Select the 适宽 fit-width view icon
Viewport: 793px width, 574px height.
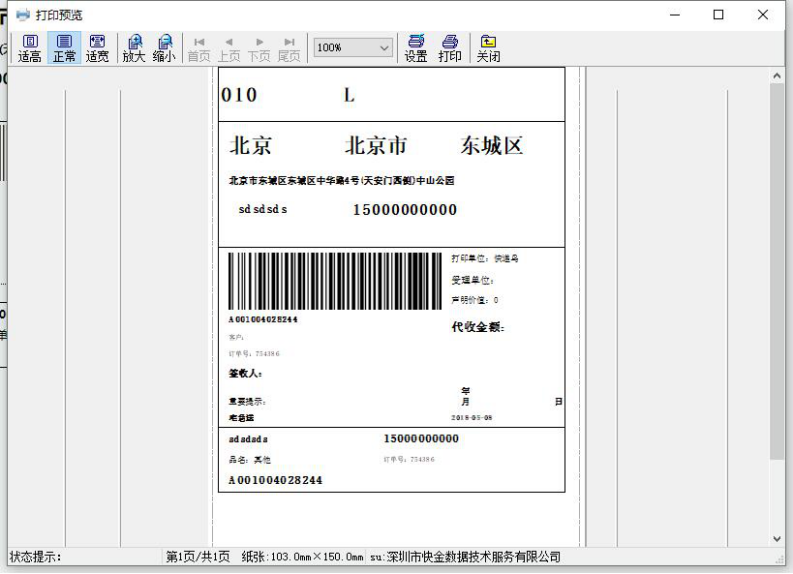(x=97, y=48)
